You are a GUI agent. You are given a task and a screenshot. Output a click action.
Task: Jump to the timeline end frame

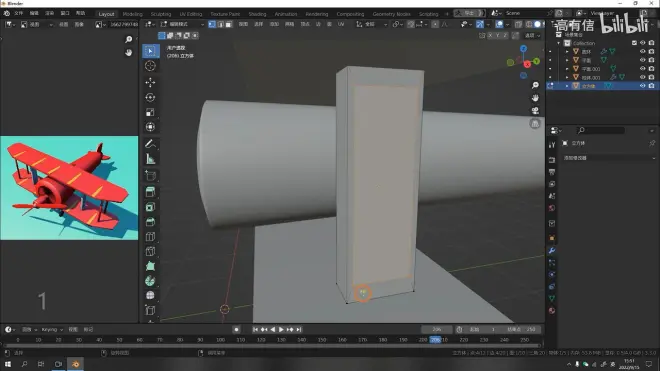click(298, 329)
